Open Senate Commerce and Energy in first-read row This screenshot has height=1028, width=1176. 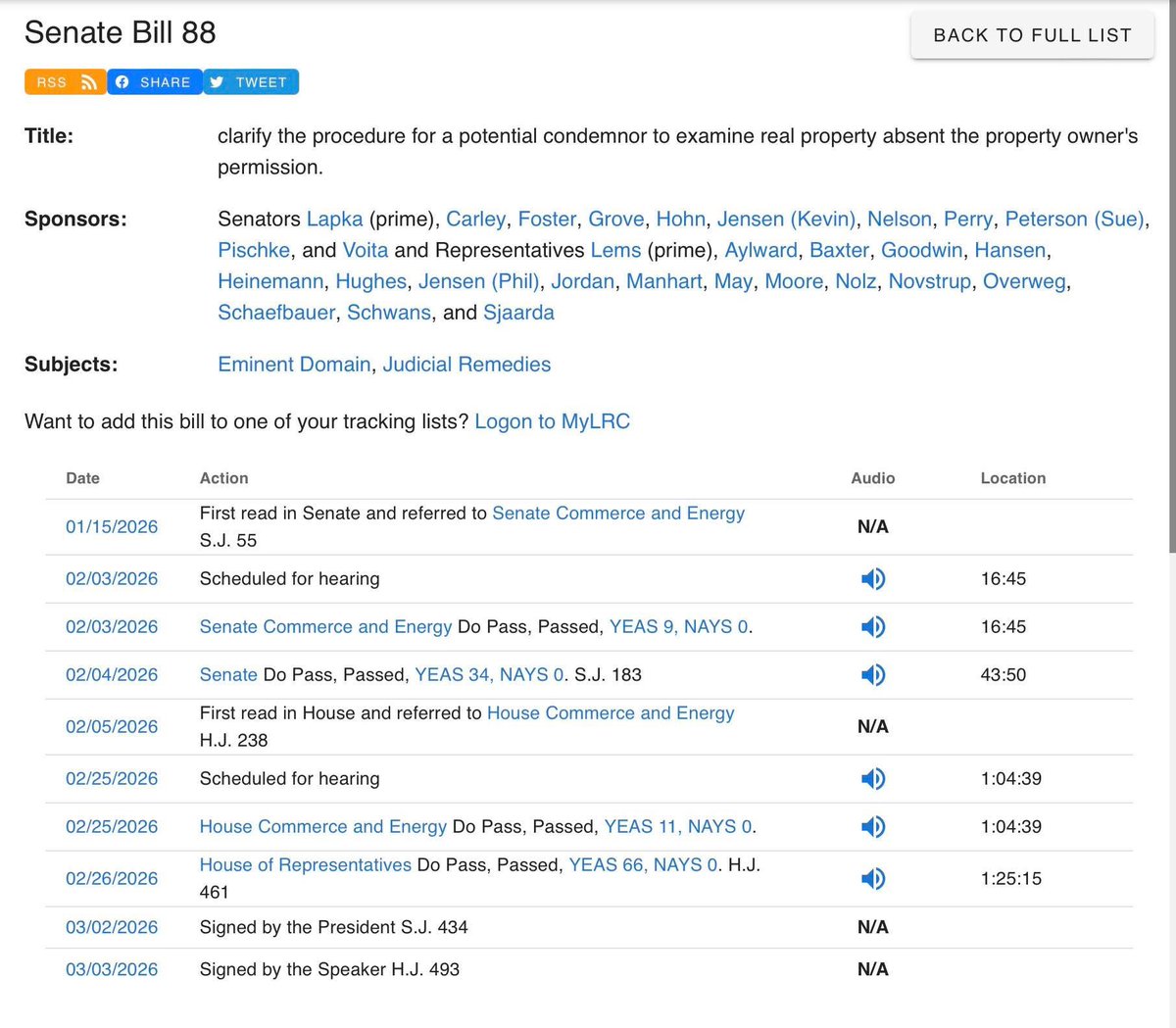click(x=618, y=514)
